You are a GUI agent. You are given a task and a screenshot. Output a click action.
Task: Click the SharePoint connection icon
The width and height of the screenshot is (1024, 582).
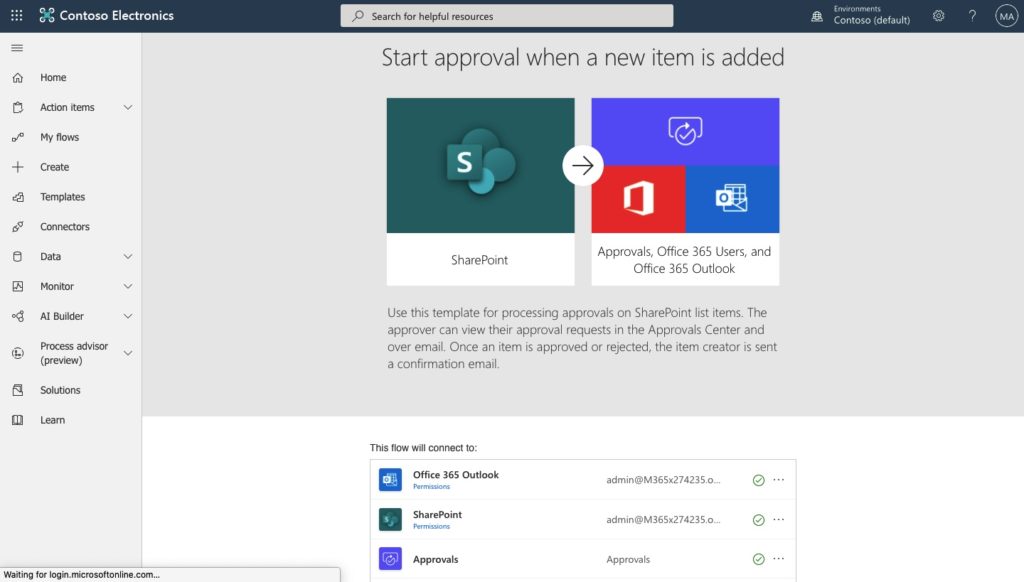pos(391,519)
